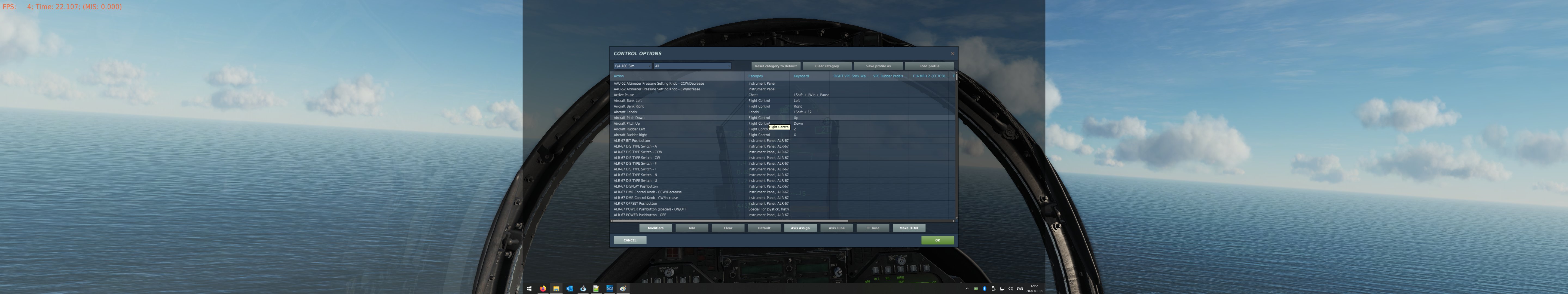Click Save profile as button
Image resolution: width=1568 pixels, height=294 pixels.
pyautogui.click(x=878, y=66)
